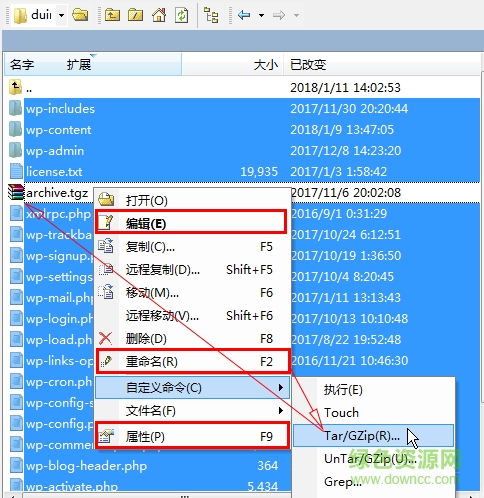Viewport: 484px width, 498px height.
Task: Open the root directory toolbar icon
Action: [135, 15]
